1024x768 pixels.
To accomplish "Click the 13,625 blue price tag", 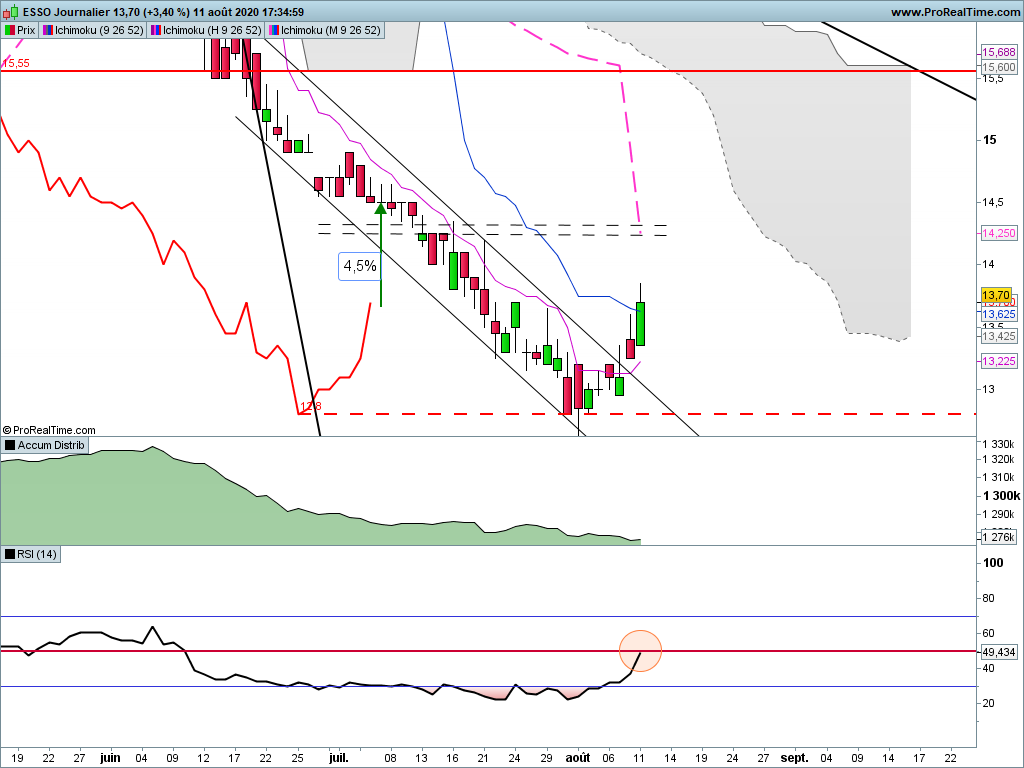I will coord(999,314).
